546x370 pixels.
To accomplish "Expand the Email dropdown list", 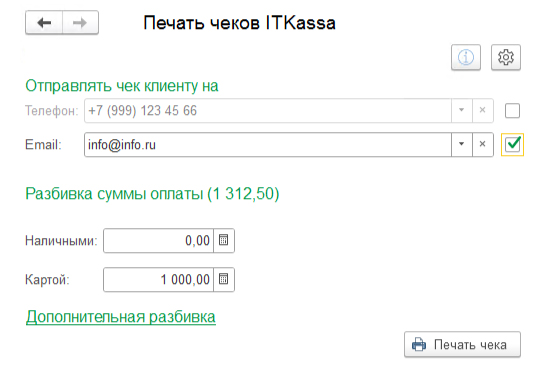I will click(x=462, y=144).
